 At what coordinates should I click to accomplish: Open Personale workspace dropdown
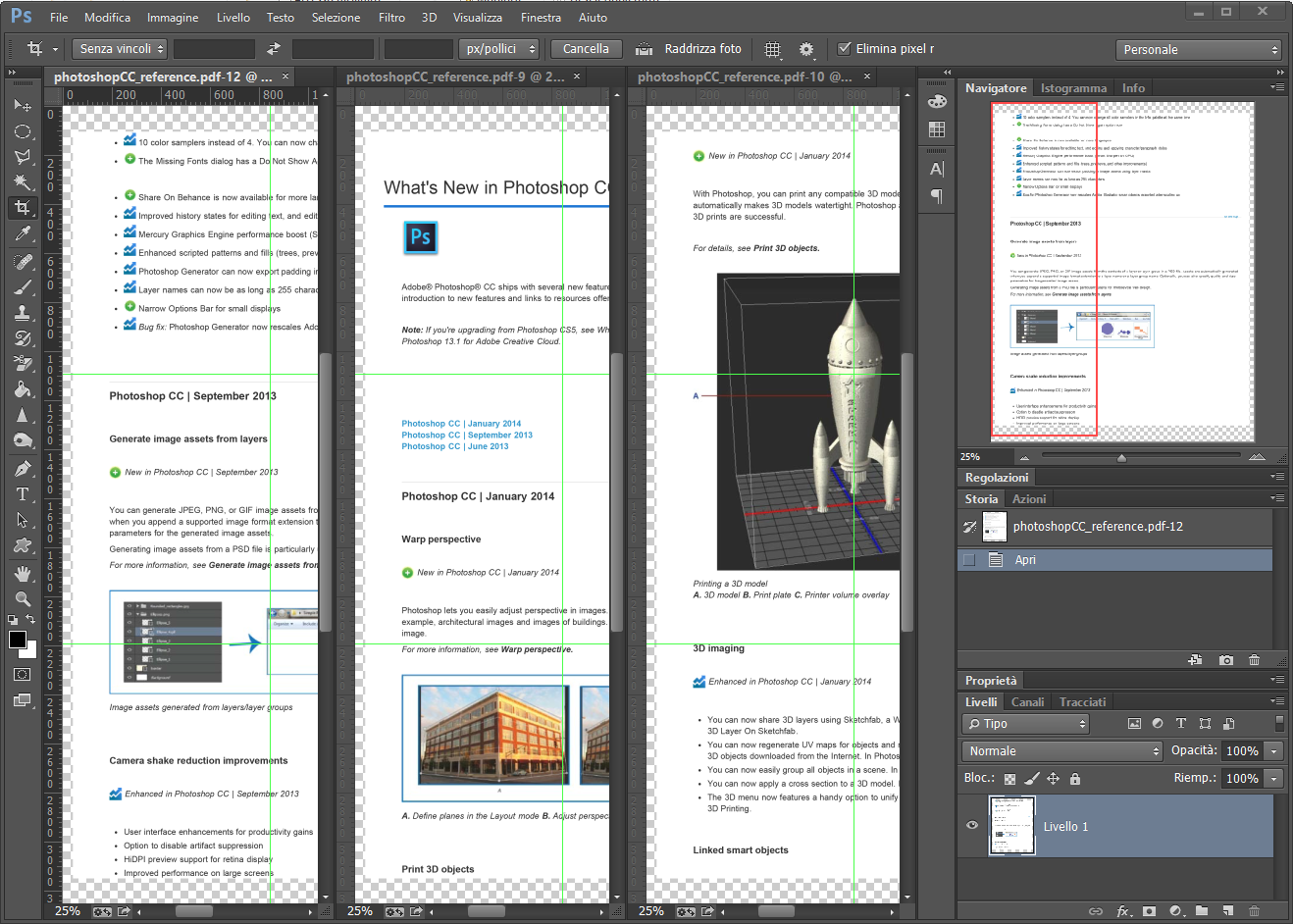pyautogui.click(x=1199, y=49)
